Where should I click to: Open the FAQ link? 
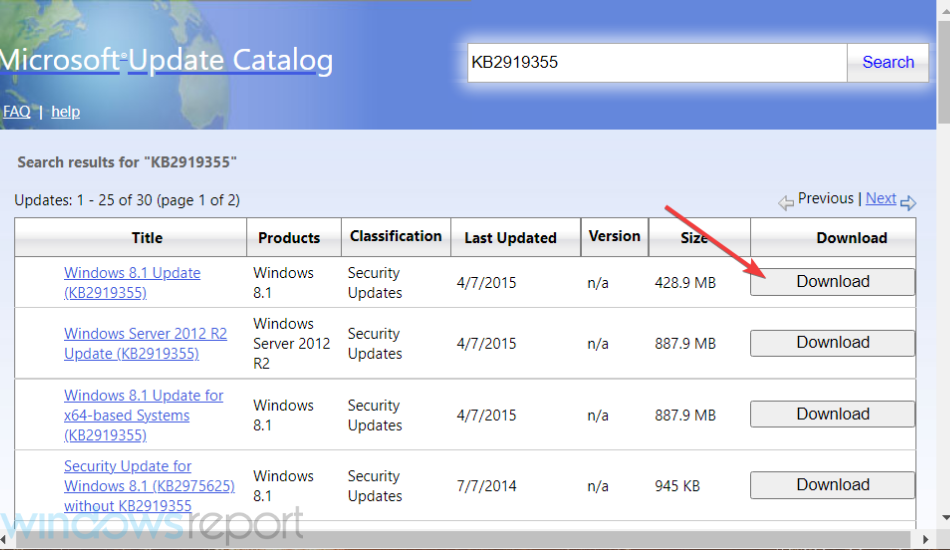click(x=16, y=111)
